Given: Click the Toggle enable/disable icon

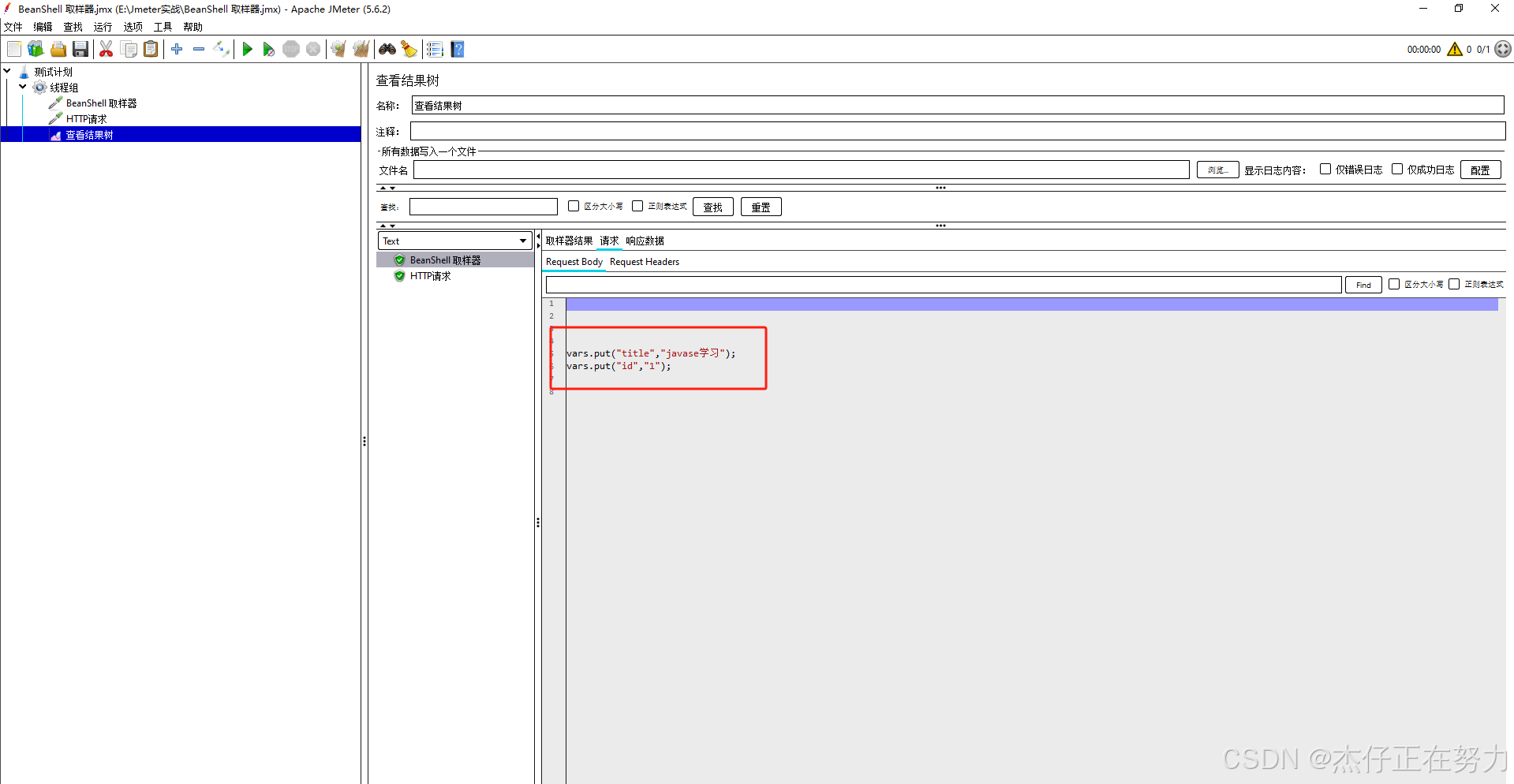Looking at the screenshot, I should (x=222, y=49).
